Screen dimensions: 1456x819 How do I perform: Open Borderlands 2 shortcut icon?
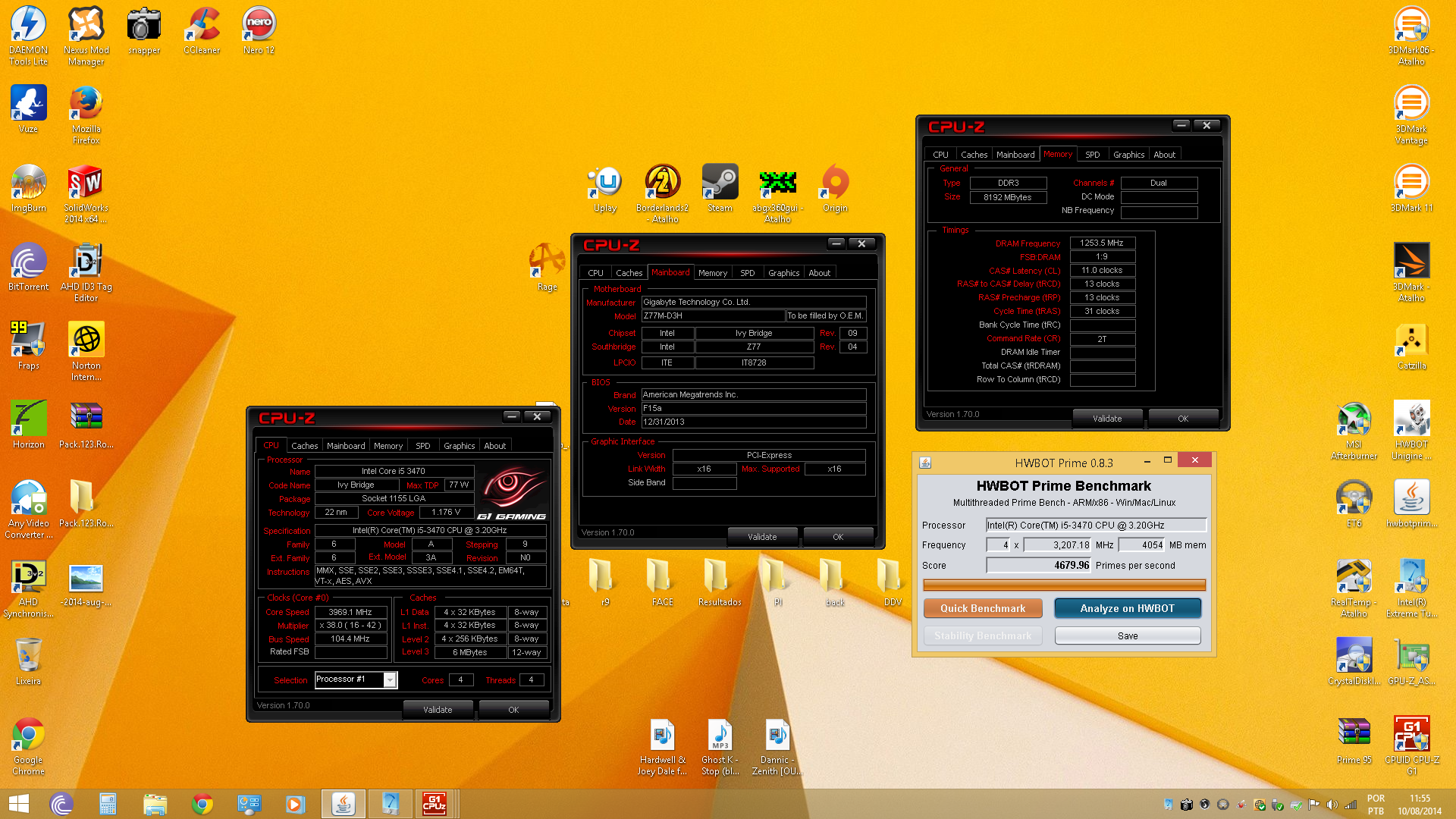point(663,193)
